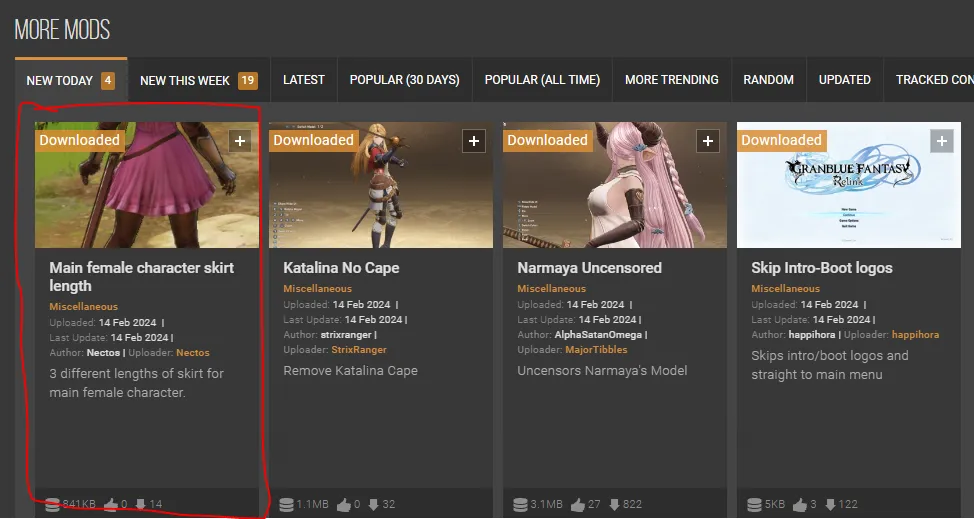Viewport: 974px width, 519px height.
Task: Open Skip Intro-Boot logos mod title
Action: click(x=822, y=268)
